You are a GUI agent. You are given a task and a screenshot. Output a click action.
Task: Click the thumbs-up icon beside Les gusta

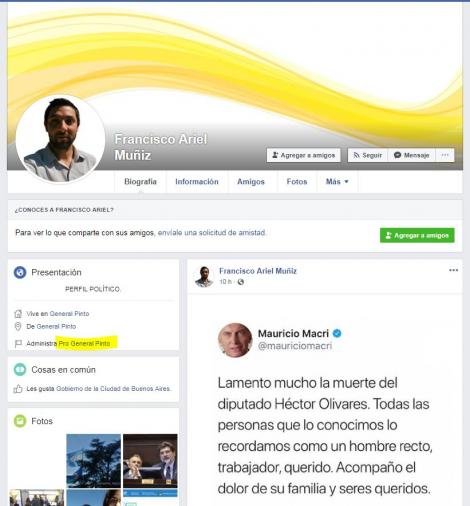tap(18, 389)
